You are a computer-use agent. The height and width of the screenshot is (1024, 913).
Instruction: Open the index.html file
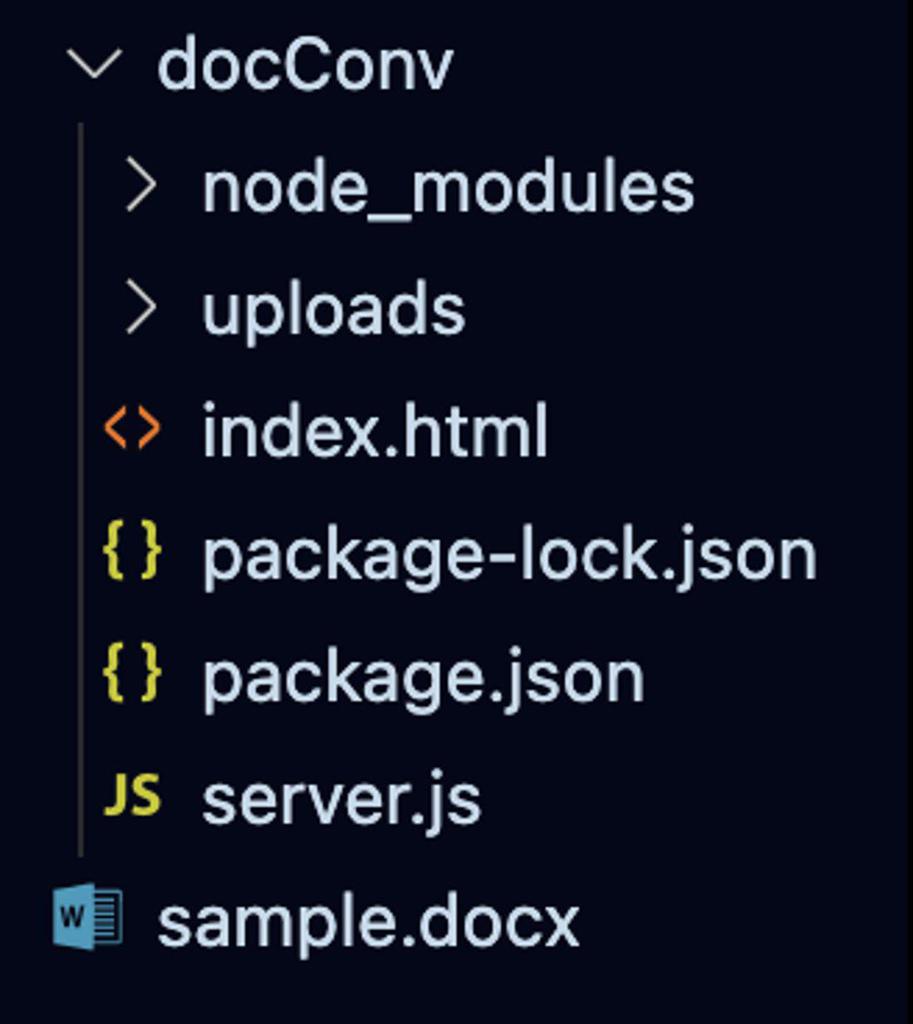coord(375,432)
